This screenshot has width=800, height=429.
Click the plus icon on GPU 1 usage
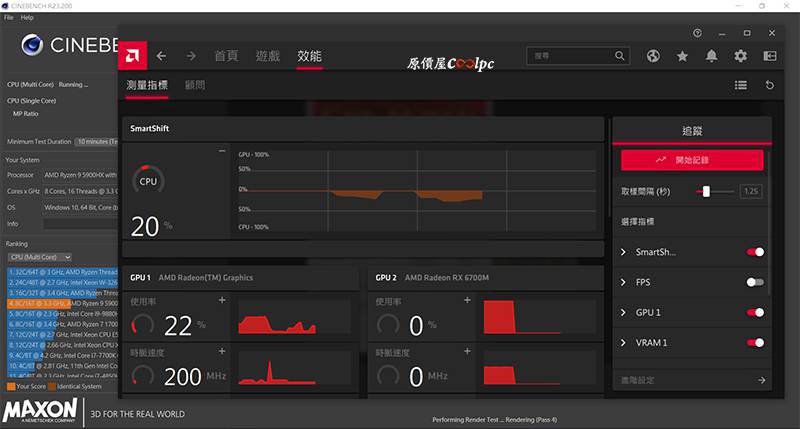point(222,300)
